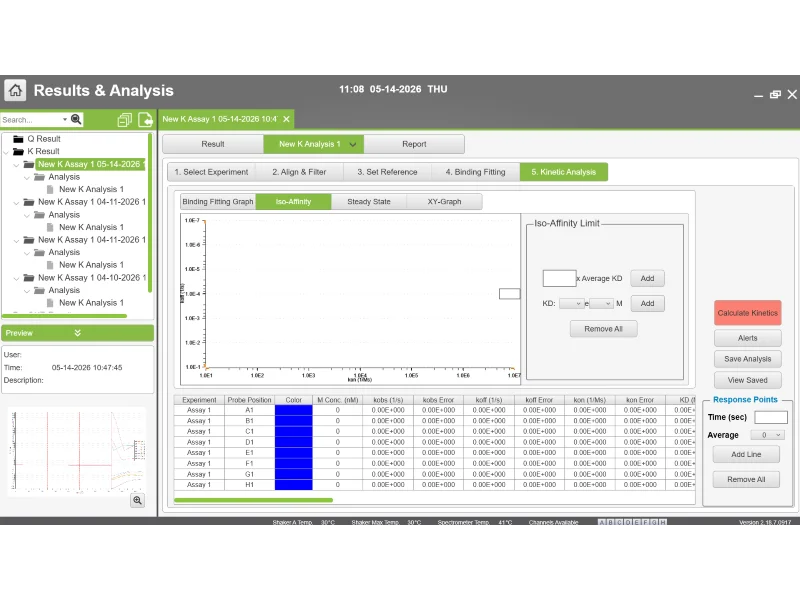Select the Iso-Affinity graph tab
Image resolution: width=800 pixels, height=600 pixels.
(x=293, y=202)
